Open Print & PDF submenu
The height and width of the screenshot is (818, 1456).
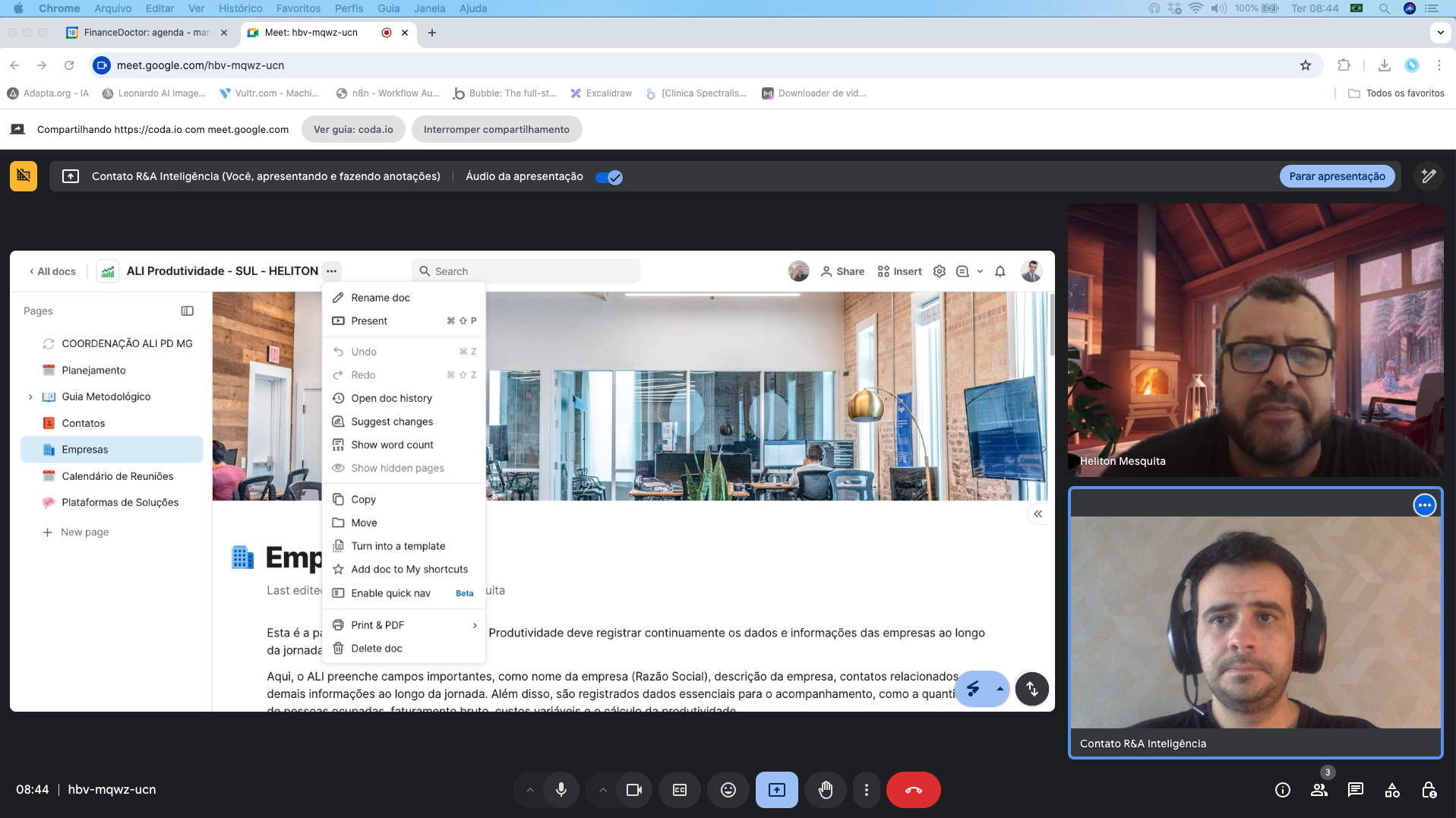pos(404,625)
